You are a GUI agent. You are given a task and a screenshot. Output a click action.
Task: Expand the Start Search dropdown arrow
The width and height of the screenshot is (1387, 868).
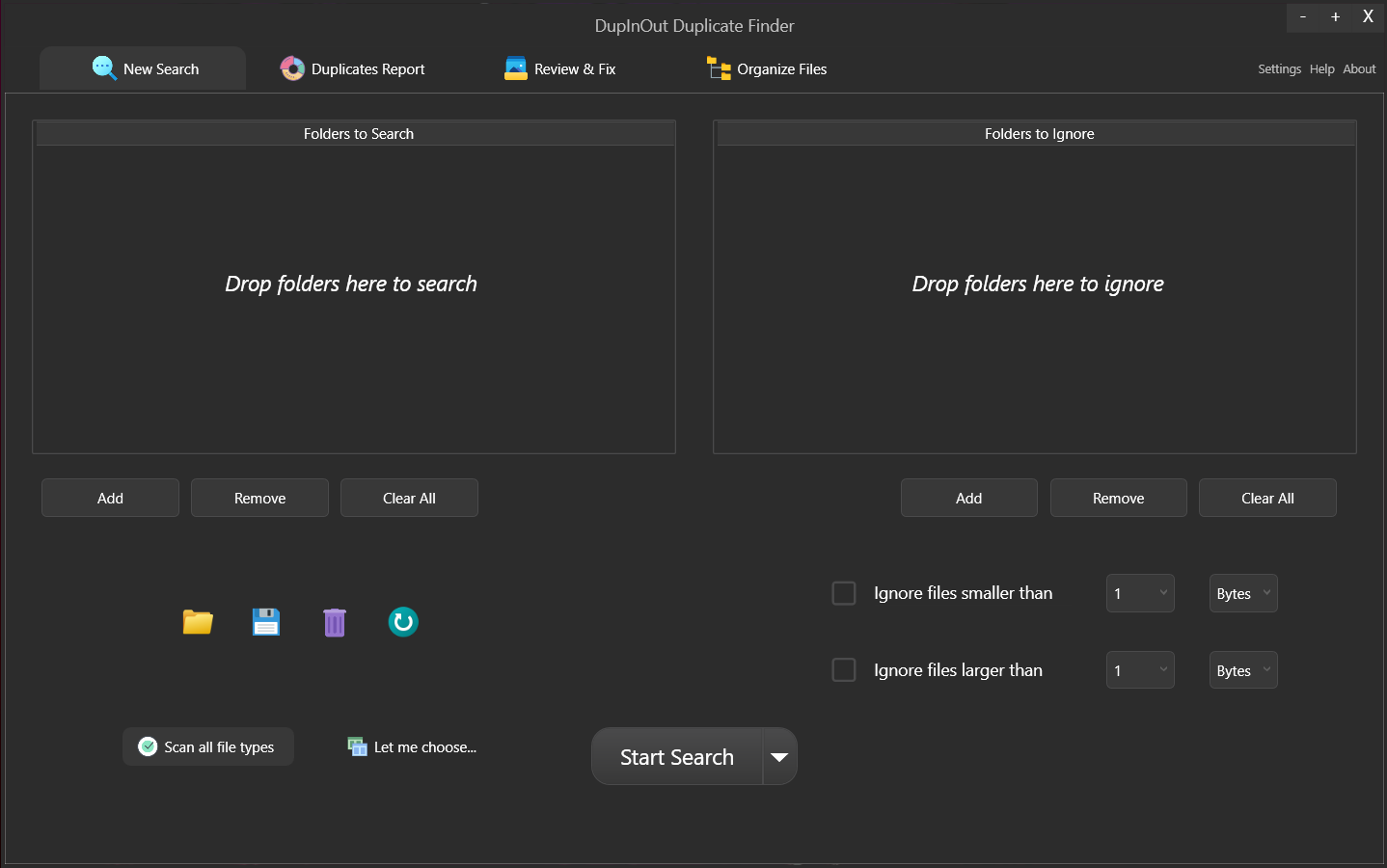[779, 756]
